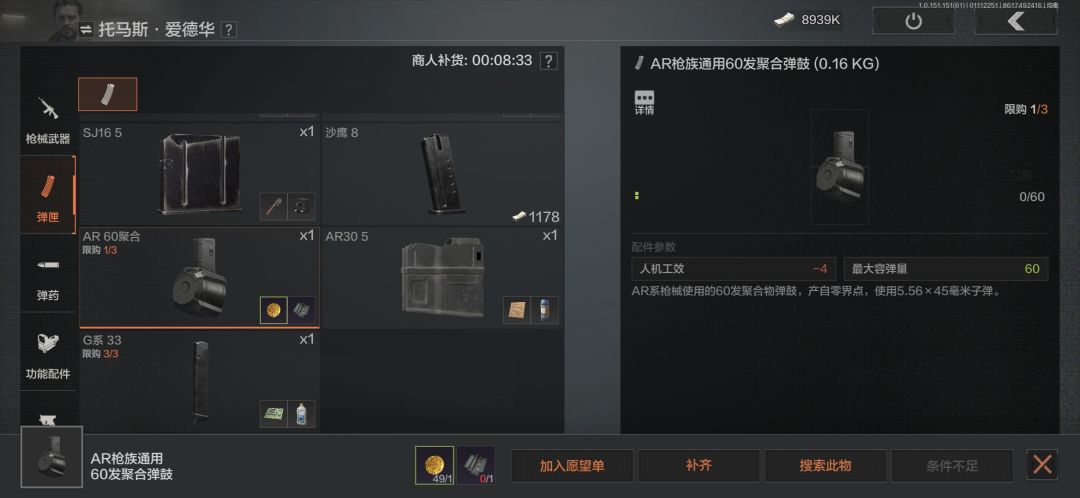Select the G系 33 magazine item
This screenshot has height=498, width=1080.
[x=200, y=382]
